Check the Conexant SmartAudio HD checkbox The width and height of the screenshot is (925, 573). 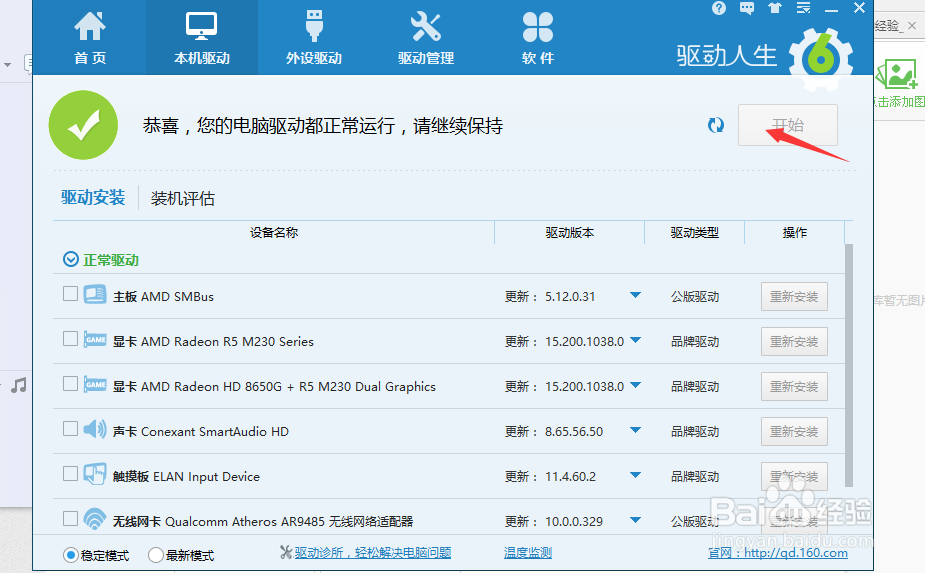70,428
